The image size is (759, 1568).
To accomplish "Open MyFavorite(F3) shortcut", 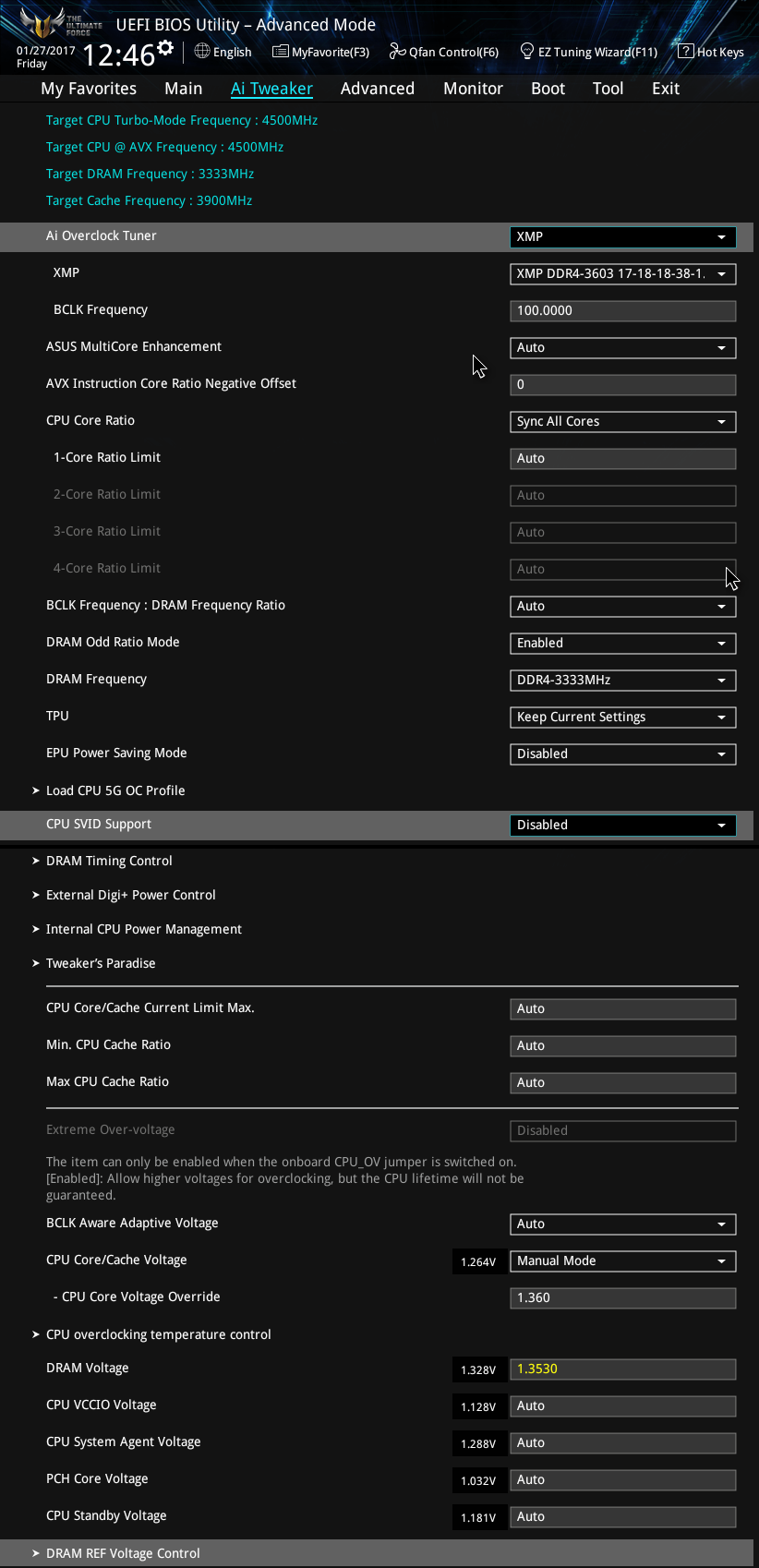I will click(321, 52).
